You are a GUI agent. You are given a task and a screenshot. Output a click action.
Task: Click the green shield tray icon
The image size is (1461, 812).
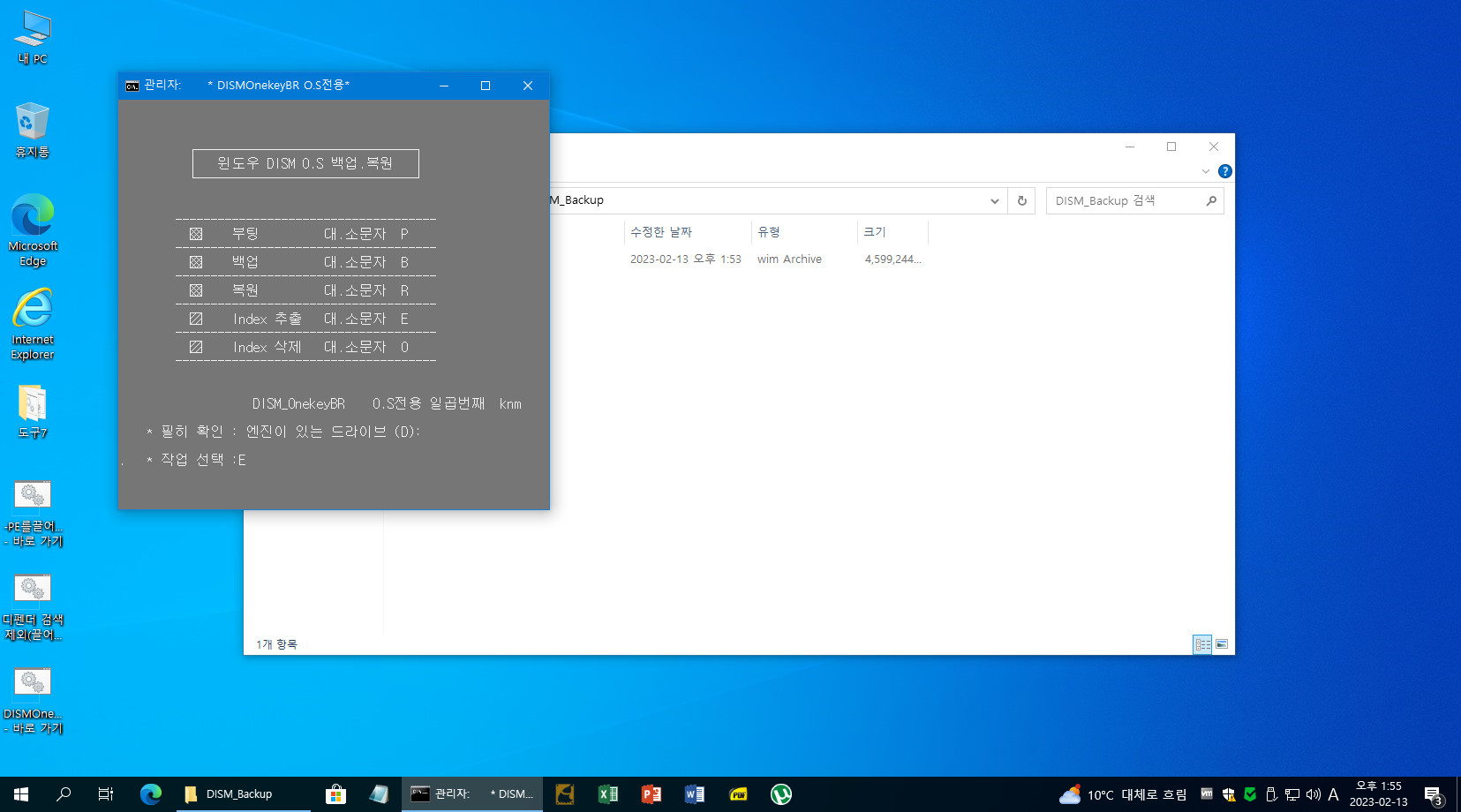tap(1250, 794)
